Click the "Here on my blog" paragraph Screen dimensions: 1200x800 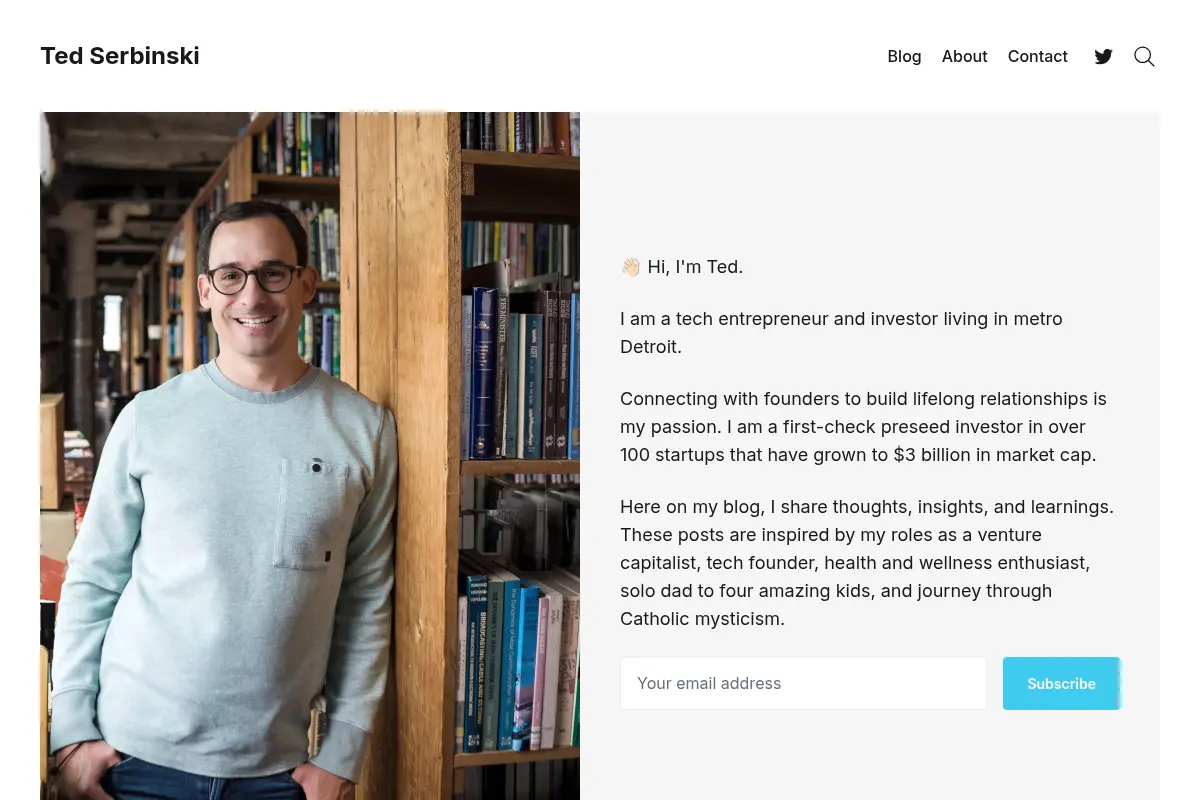867,563
